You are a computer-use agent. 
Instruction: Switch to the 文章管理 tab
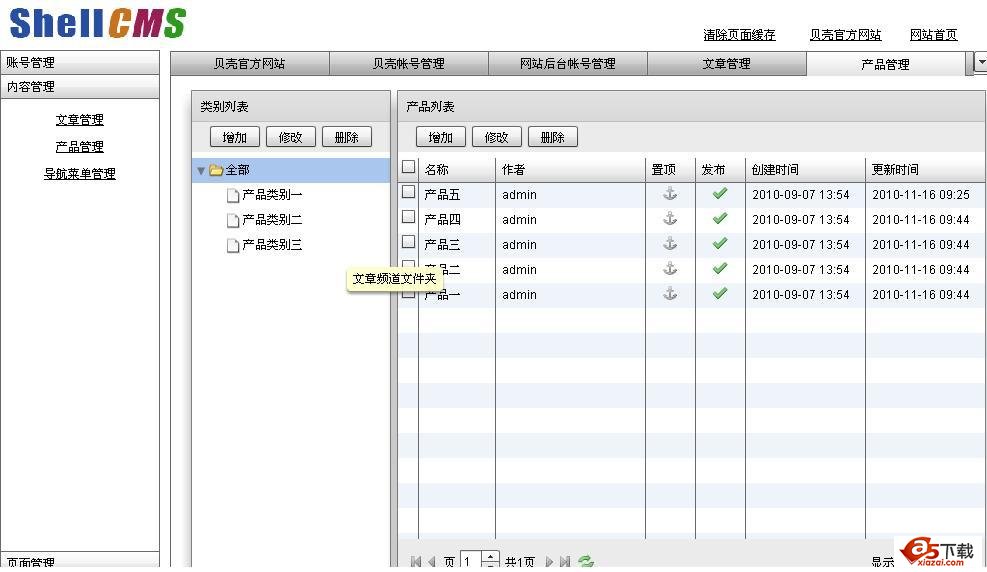click(726, 64)
